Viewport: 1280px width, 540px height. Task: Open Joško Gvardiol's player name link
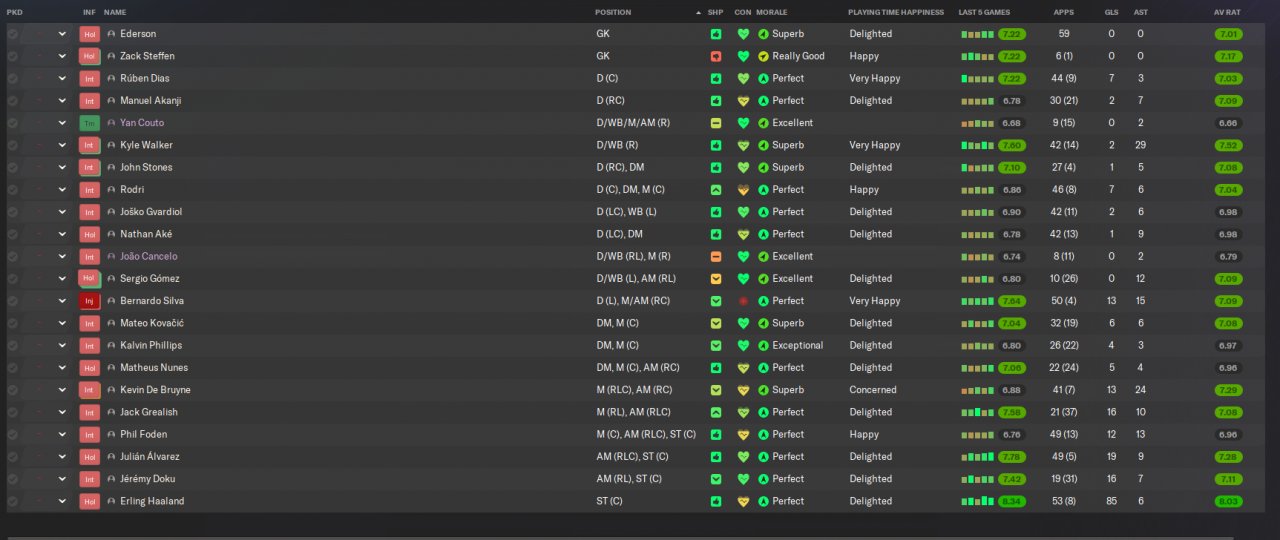pyautogui.click(x=151, y=212)
